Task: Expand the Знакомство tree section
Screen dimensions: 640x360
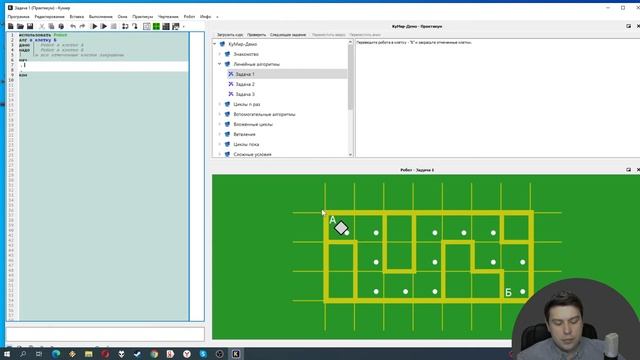Action: pos(220,54)
